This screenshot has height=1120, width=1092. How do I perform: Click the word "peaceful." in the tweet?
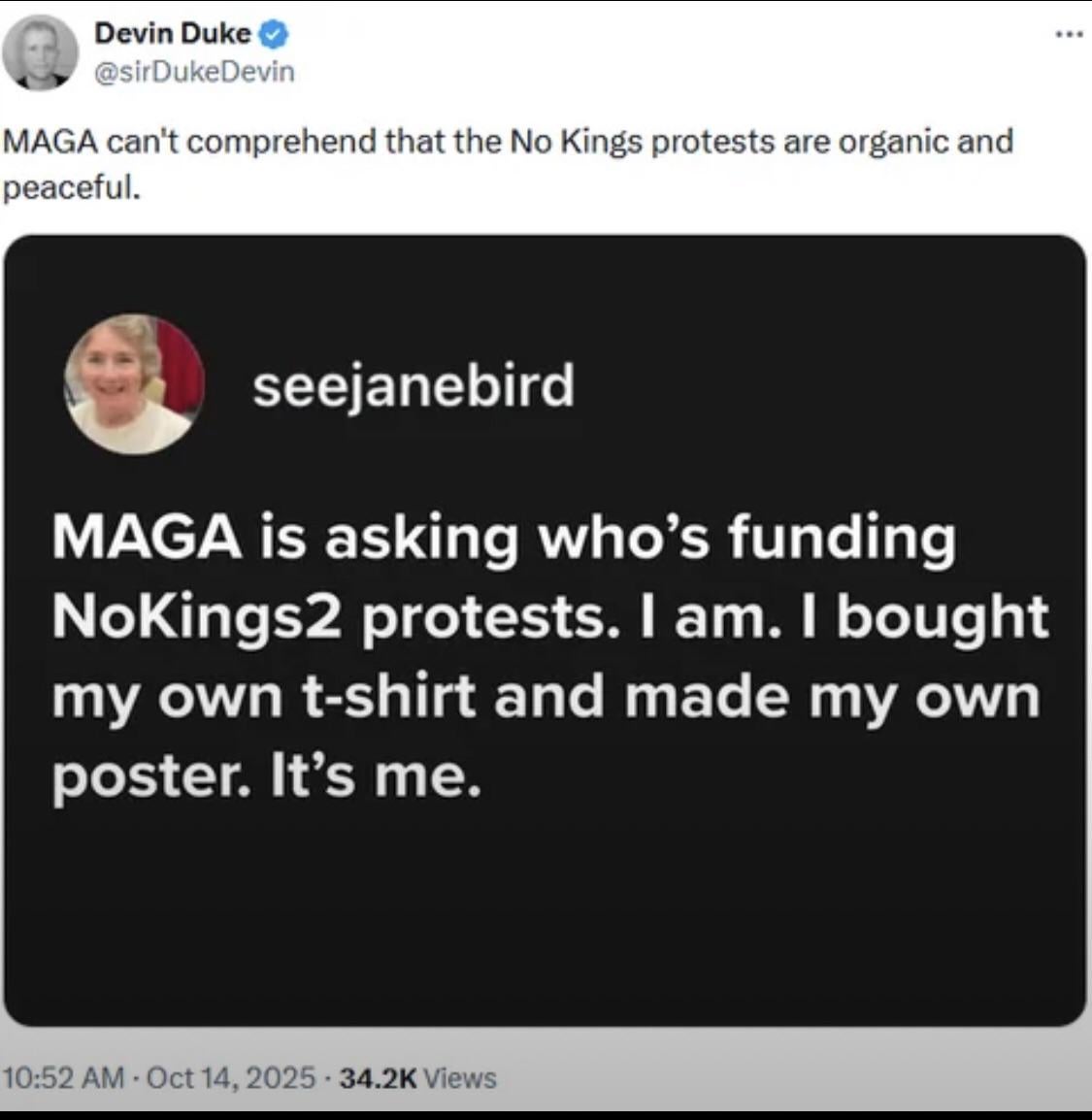[x=73, y=186]
